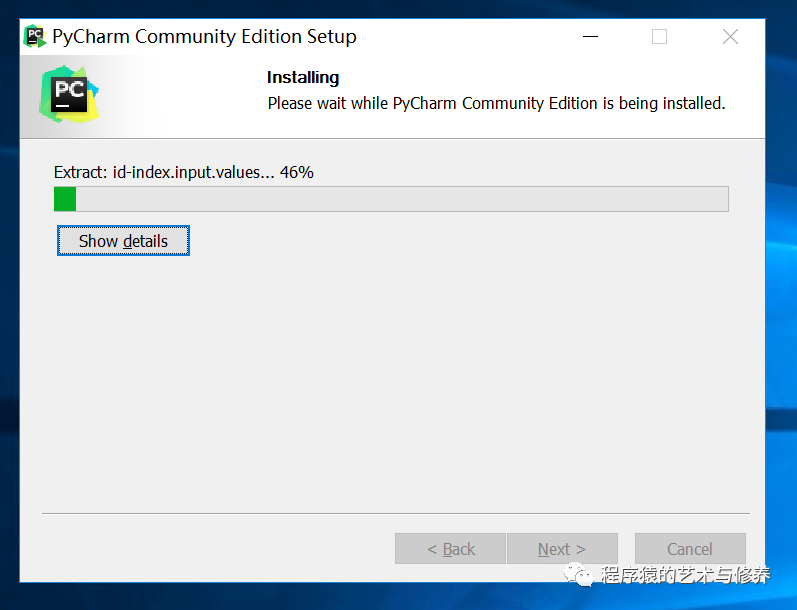This screenshot has width=797, height=610.
Task: Click the 'PyCharm Community Edition Setup' window title
Action: click(x=204, y=37)
